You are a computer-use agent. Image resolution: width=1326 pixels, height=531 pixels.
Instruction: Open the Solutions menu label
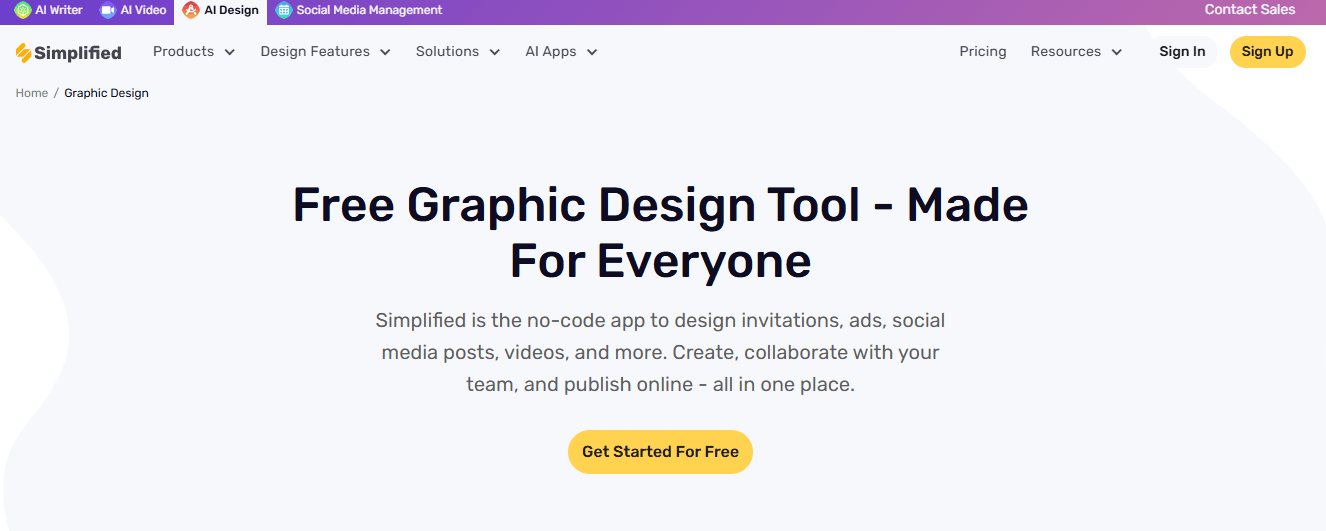coord(447,51)
